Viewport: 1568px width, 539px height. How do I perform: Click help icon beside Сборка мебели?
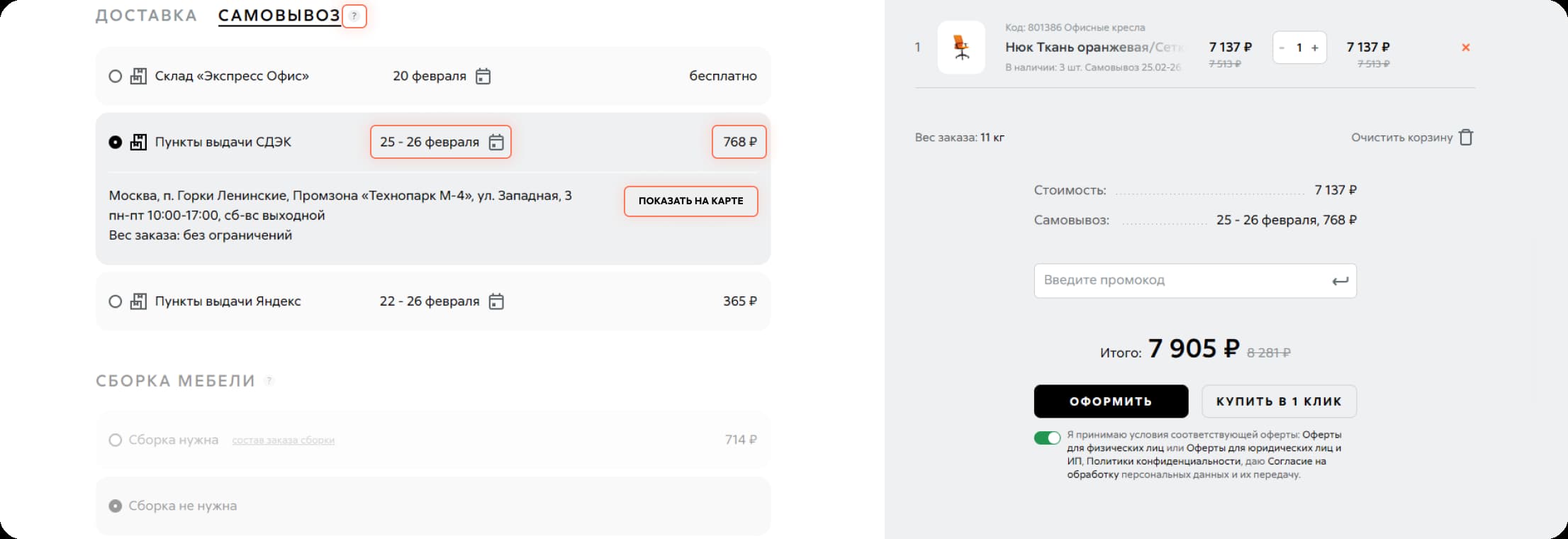tap(269, 382)
